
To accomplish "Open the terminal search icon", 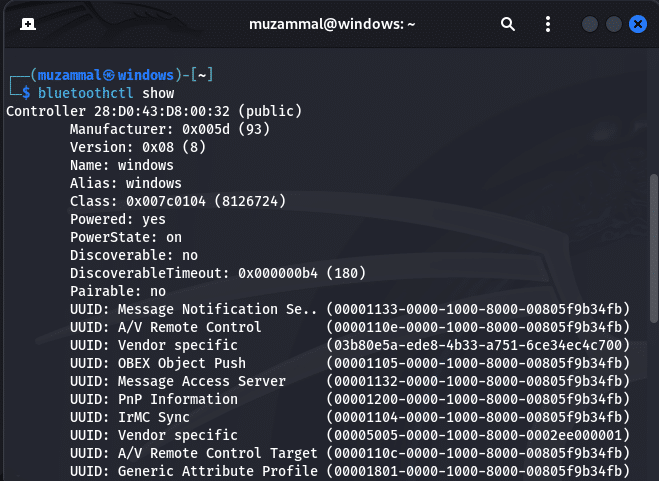I will (508, 23).
